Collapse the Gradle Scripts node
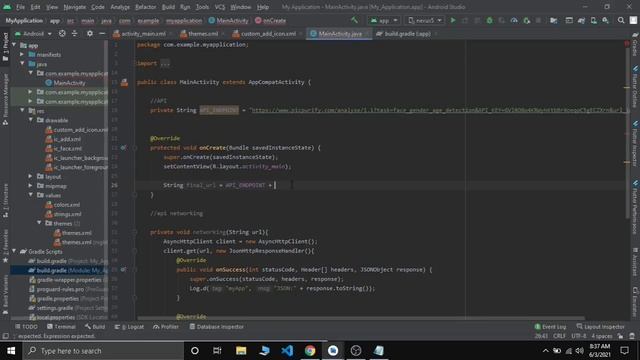Viewport: 640px width, 360px height. tap(15, 251)
